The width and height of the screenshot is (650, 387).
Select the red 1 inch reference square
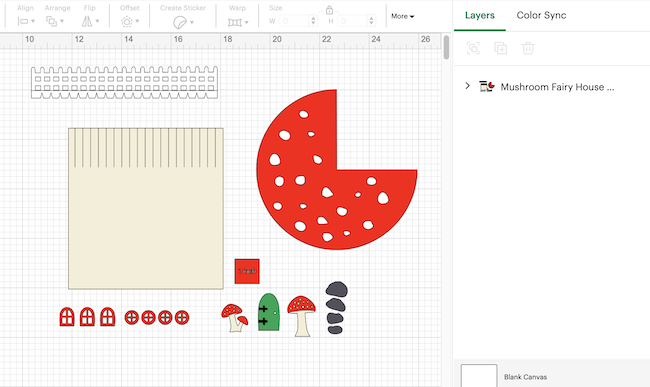tap(247, 271)
